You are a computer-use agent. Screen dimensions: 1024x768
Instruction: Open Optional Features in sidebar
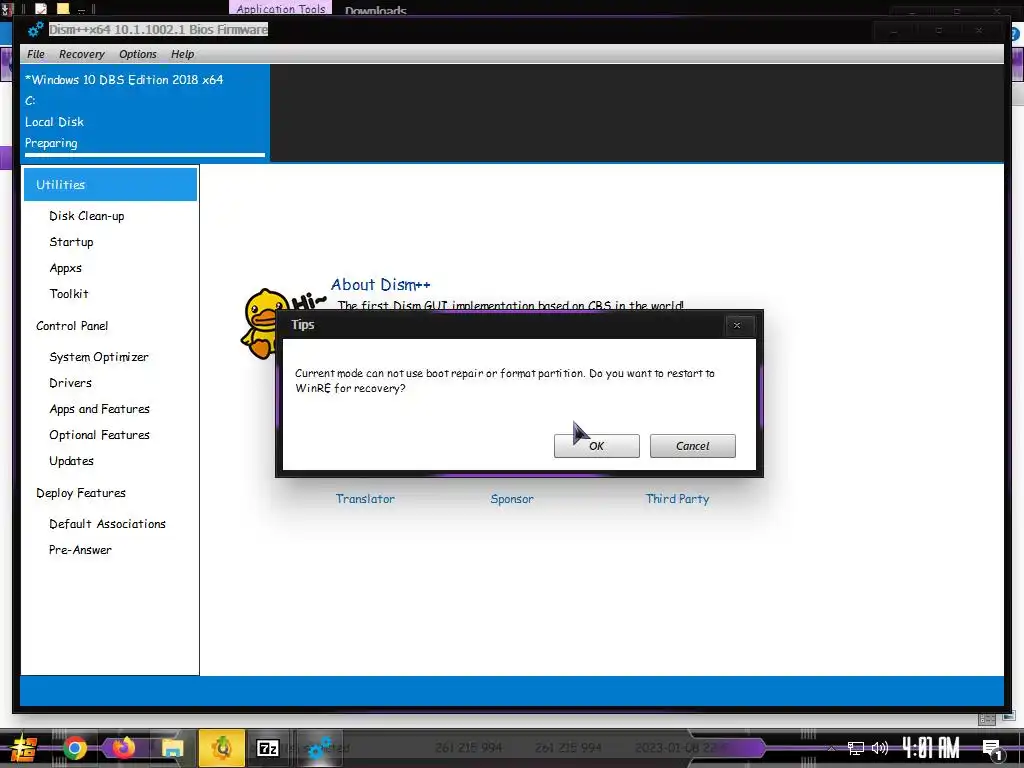click(x=99, y=435)
